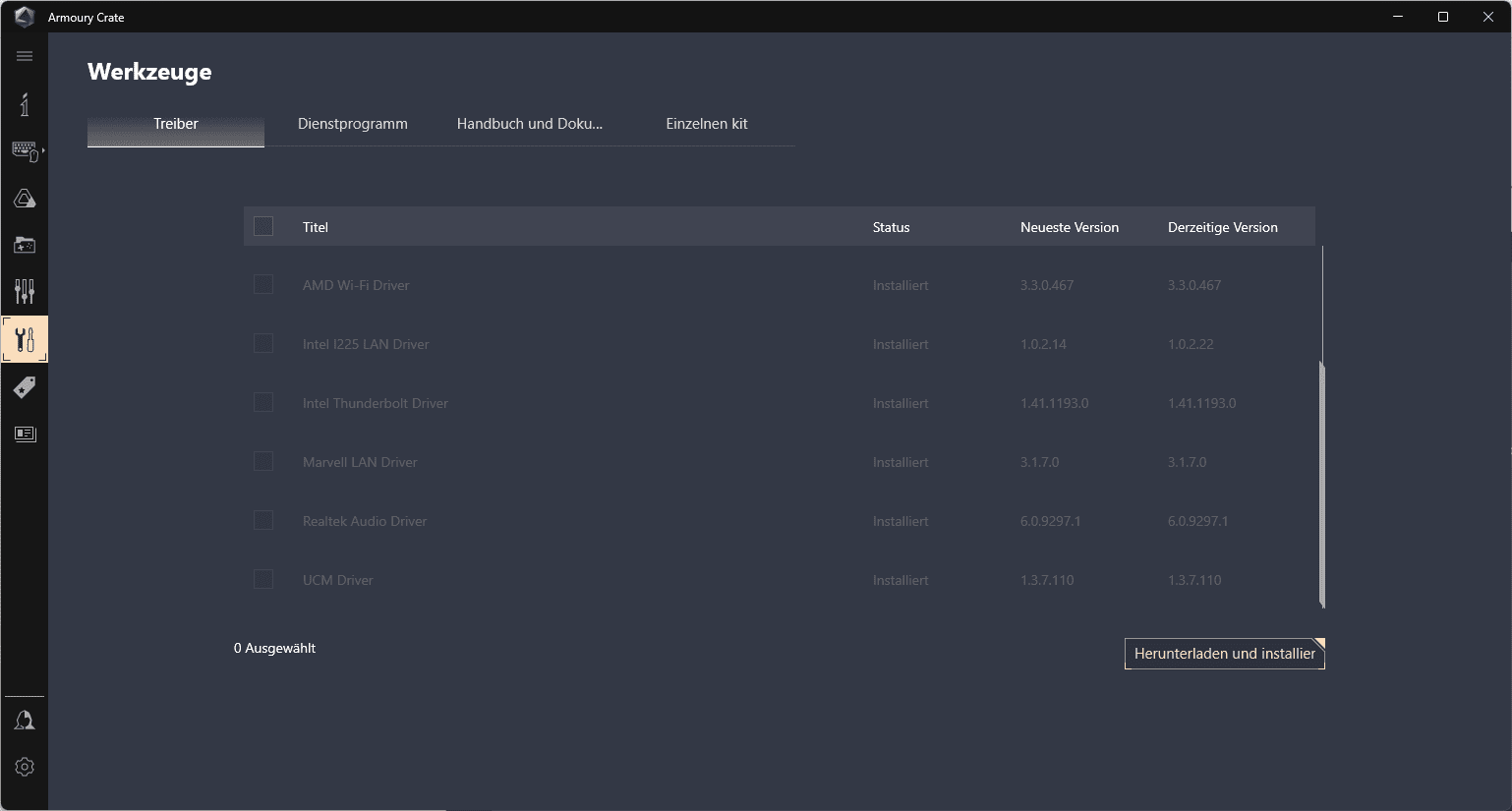Screen dimensions: 1512x811
Task: Click the current version 1.0.2.22 value
Action: point(1191,344)
